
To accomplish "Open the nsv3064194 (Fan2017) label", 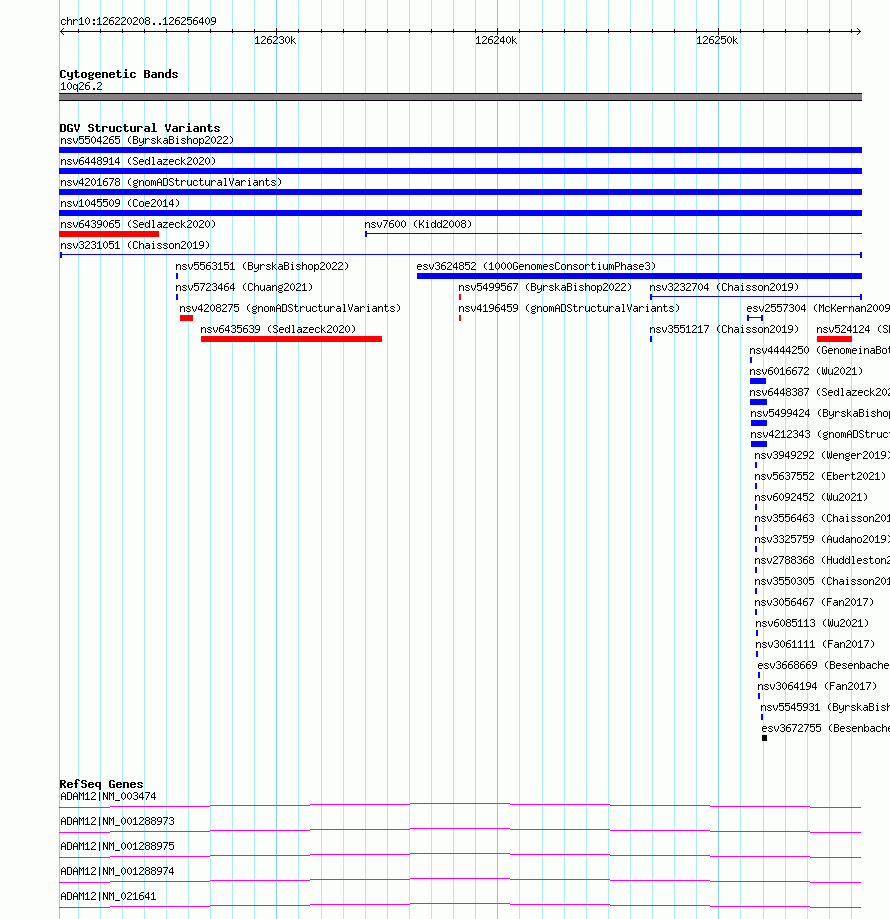I will [x=817, y=687].
